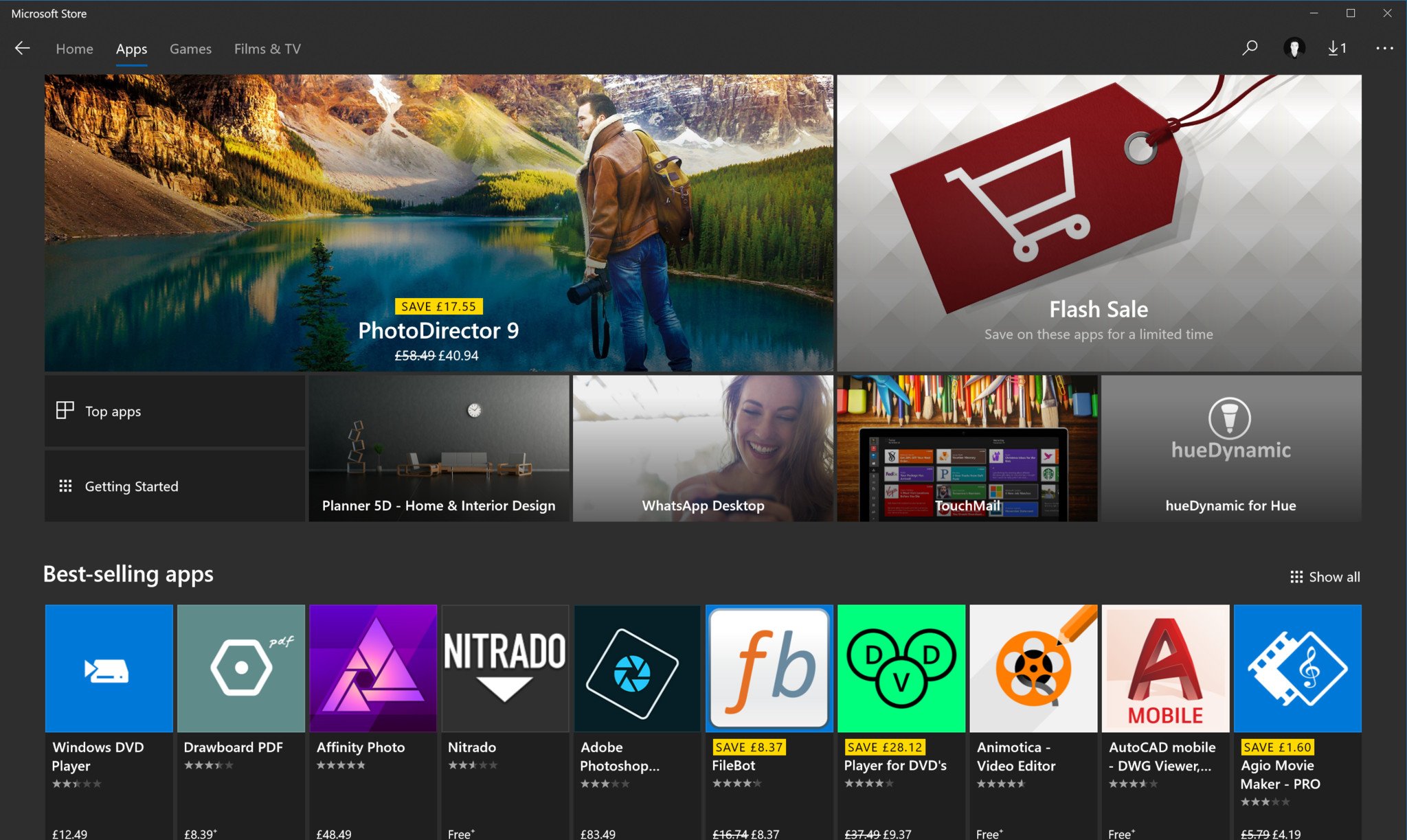The height and width of the screenshot is (840, 1407).
Task: Click the Top apps category
Action: [x=175, y=410]
